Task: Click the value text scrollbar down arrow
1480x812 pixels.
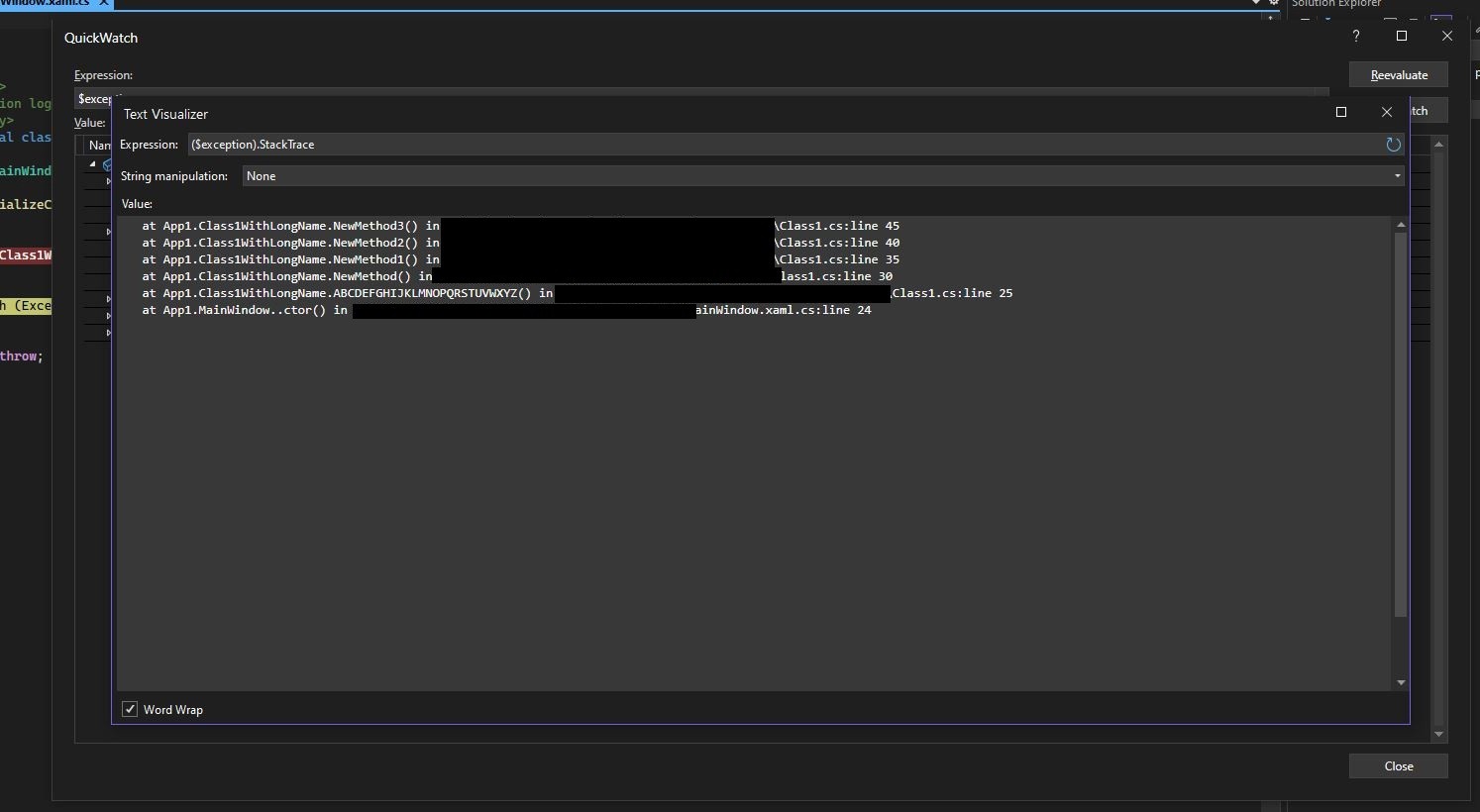Action: [1401, 682]
